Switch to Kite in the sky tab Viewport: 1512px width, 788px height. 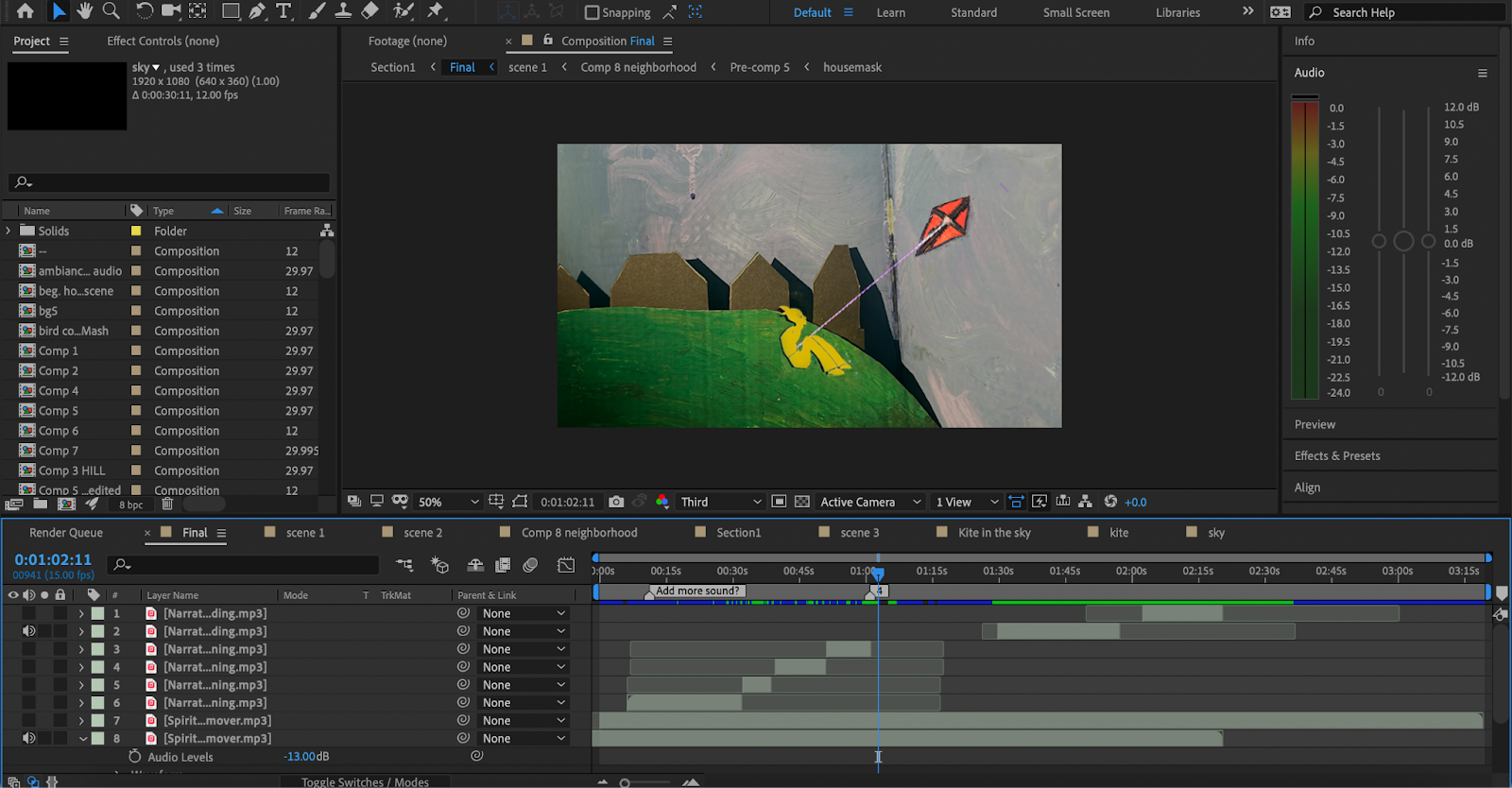(x=994, y=533)
